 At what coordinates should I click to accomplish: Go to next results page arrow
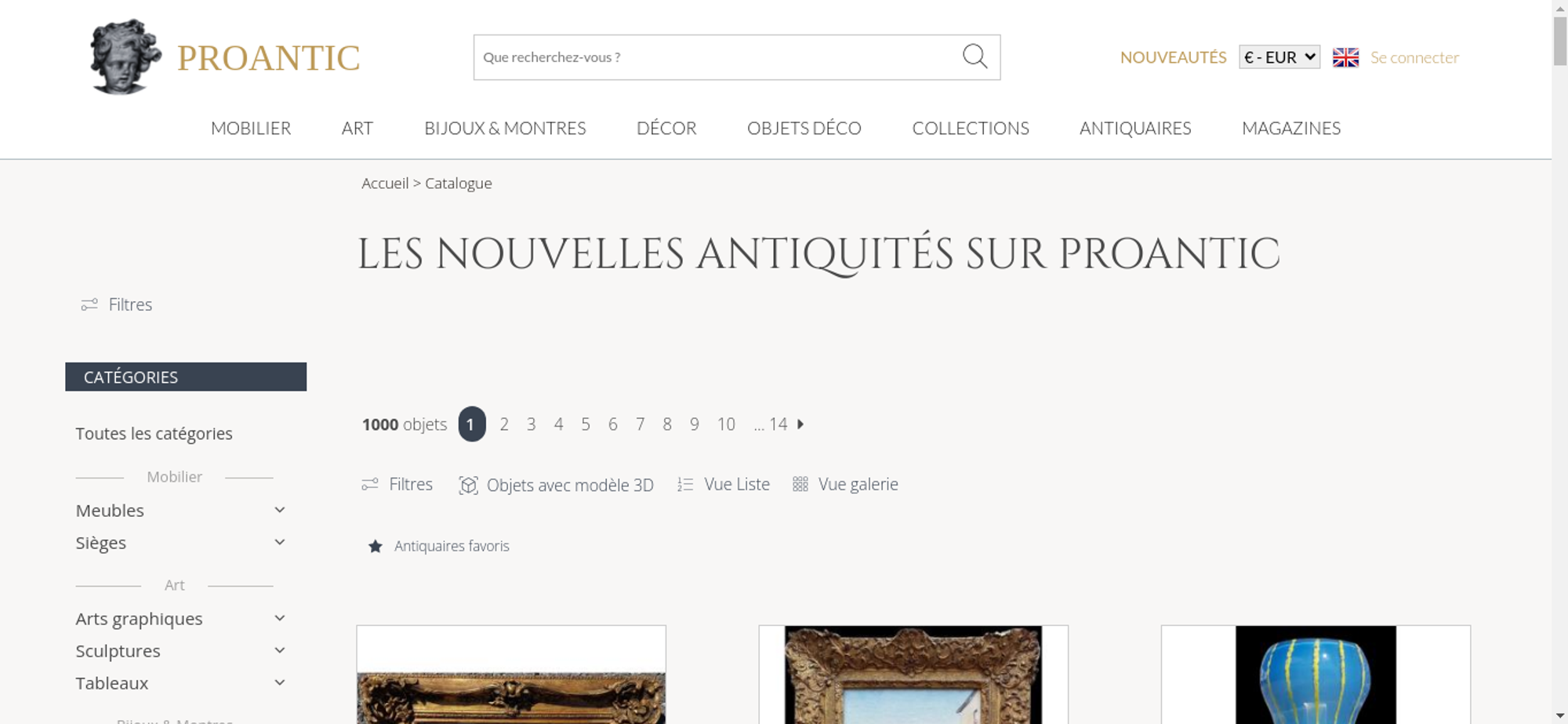pyautogui.click(x=800, y=424)
